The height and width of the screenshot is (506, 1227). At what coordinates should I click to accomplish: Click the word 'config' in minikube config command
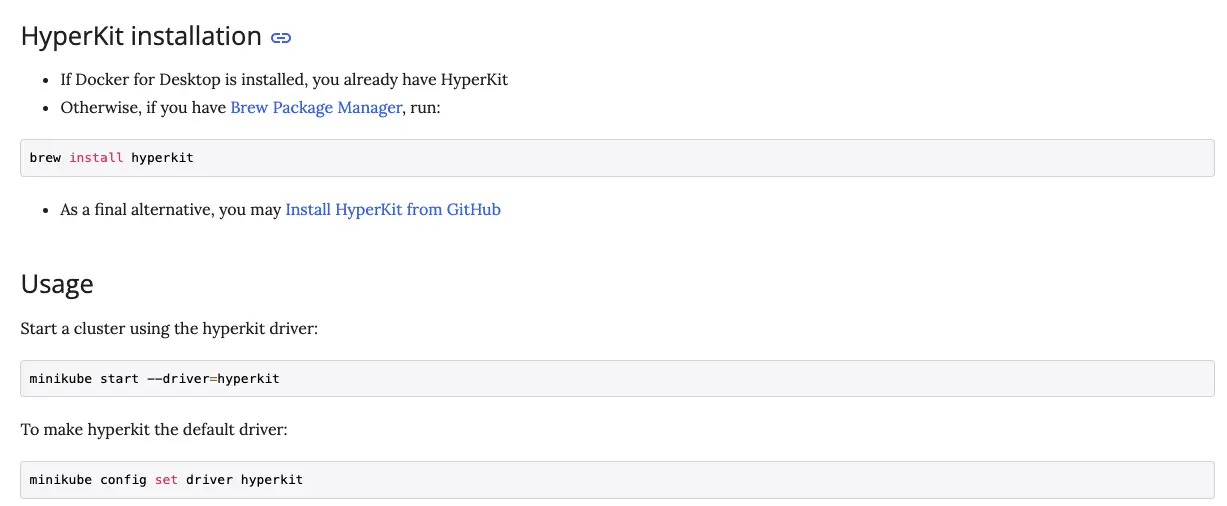(x=123, y=480)
